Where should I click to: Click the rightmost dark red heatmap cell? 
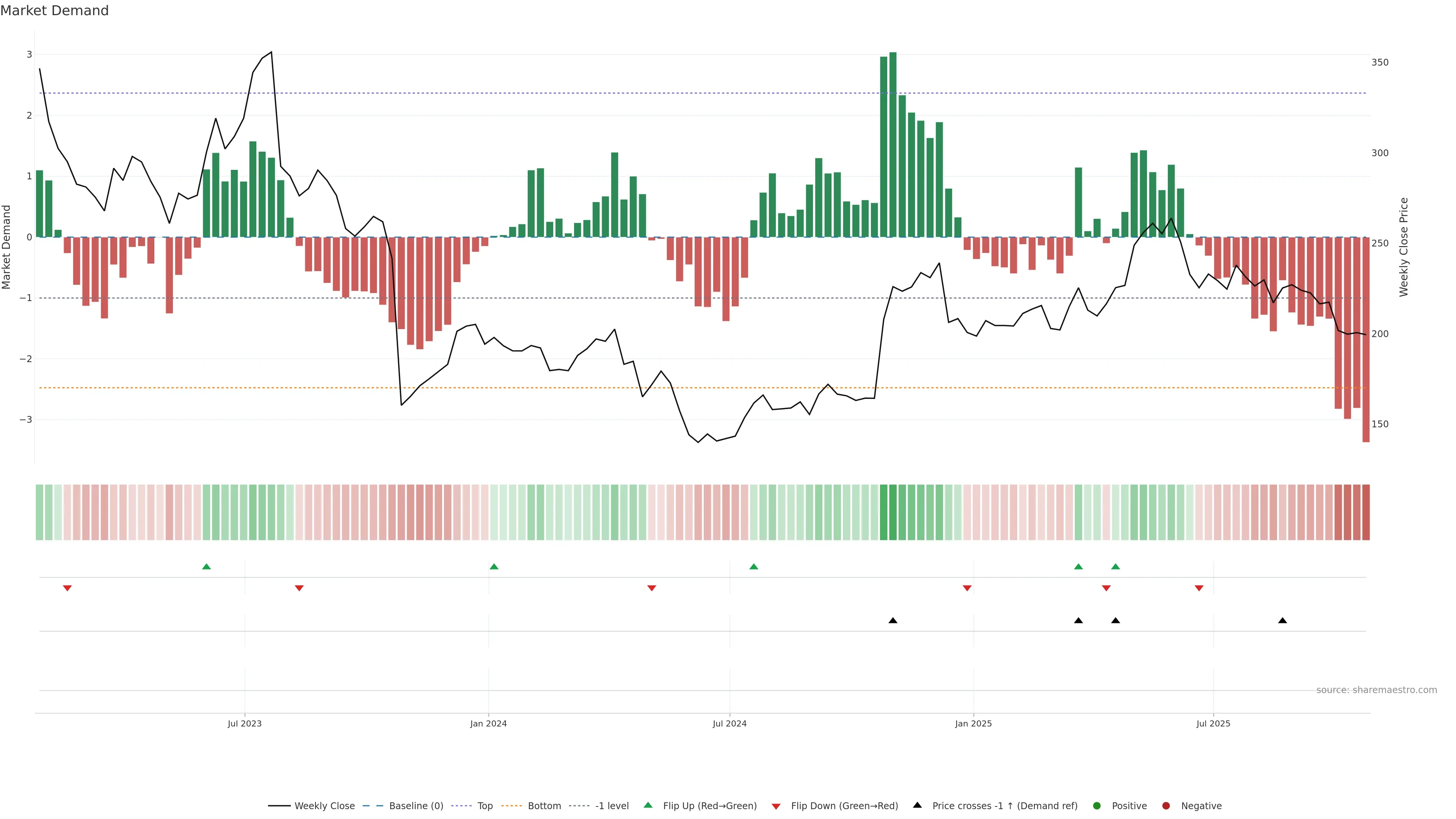(x=1365, y=512)
